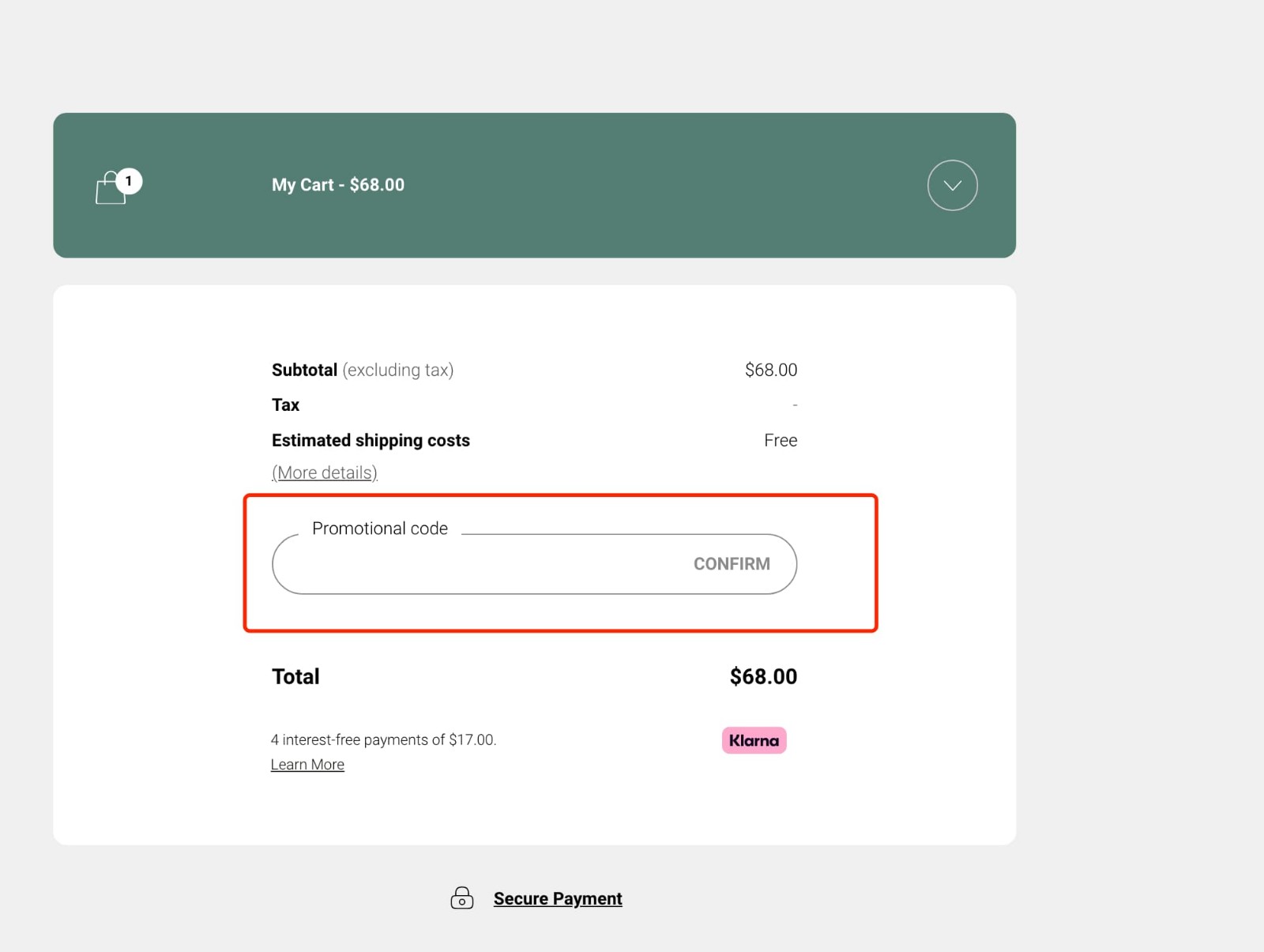Open the (More details) shipping link
The height and width of the screenshot is (952, 1264).
click(324, 472)
